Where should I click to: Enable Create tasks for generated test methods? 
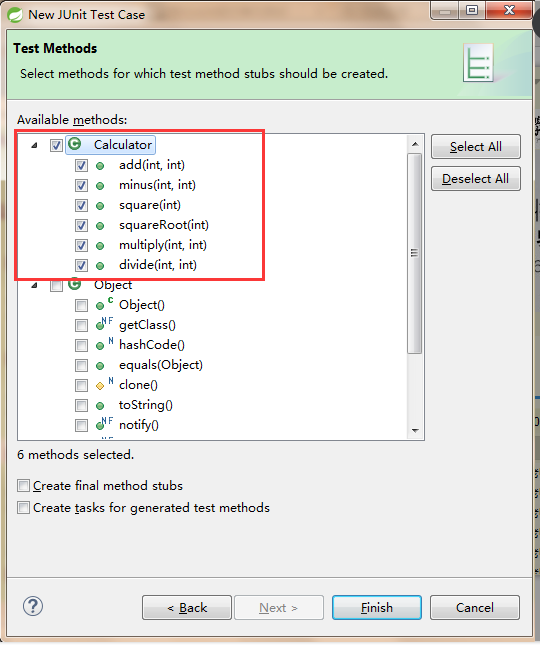[x=23, y=507]
